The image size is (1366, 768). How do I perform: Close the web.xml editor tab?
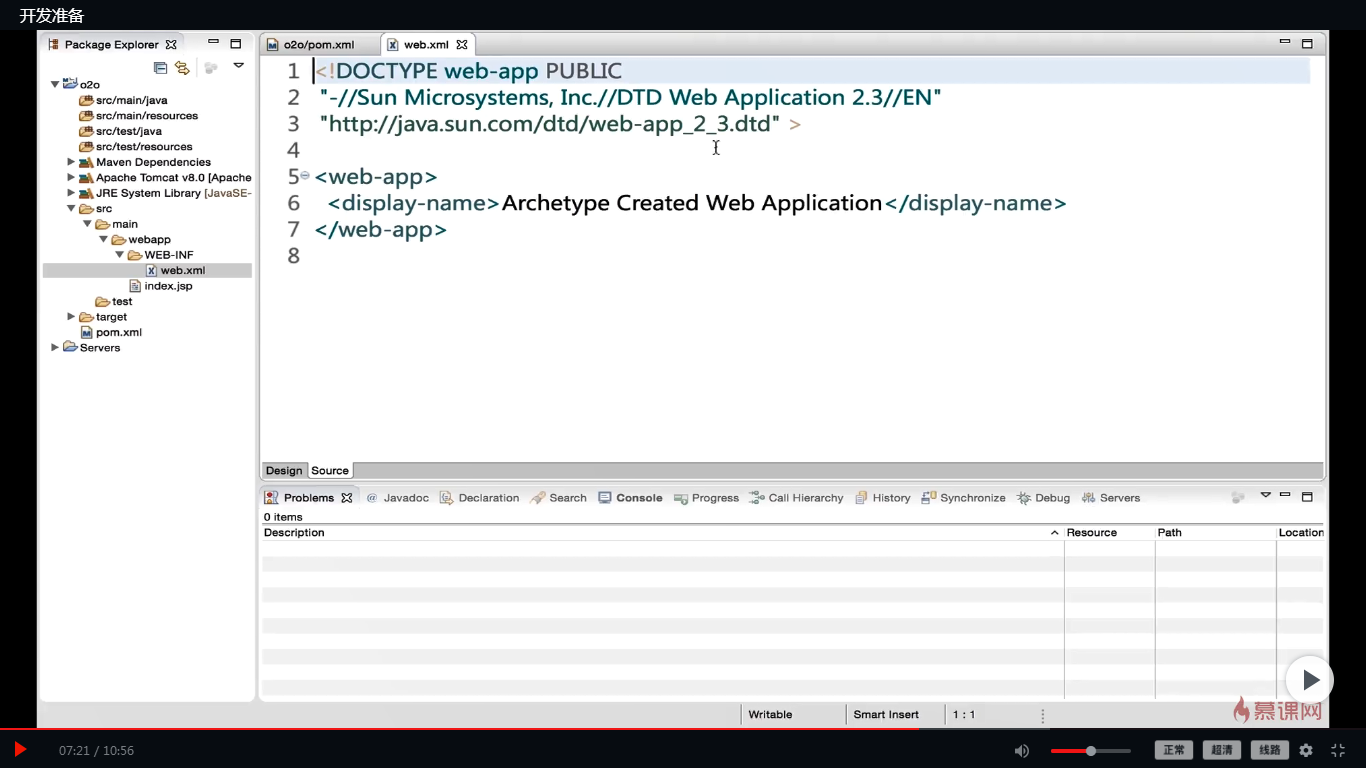pyautogui.click(x=462, y=45)
